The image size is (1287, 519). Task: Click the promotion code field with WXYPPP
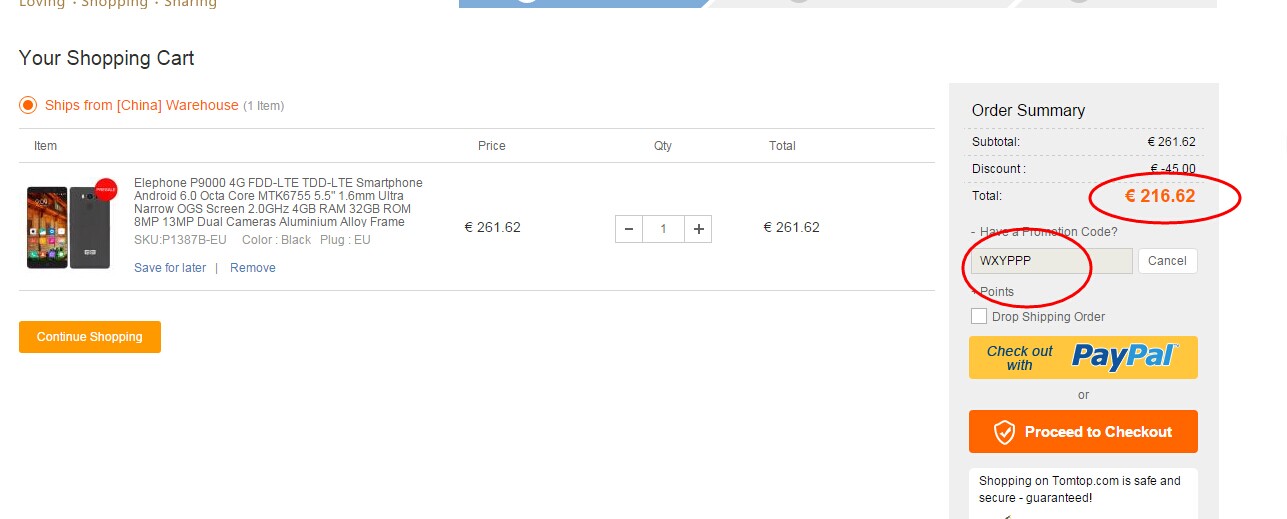coord(1051,261)
